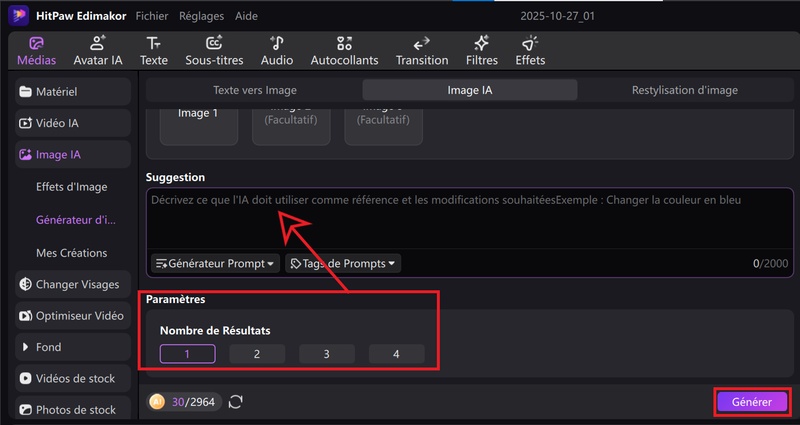Image resolution: width=800 pixels, height=425 pixels.
Task: Open the Avatar IA tool
Action: pyautogui.click(x=98, y=51)
